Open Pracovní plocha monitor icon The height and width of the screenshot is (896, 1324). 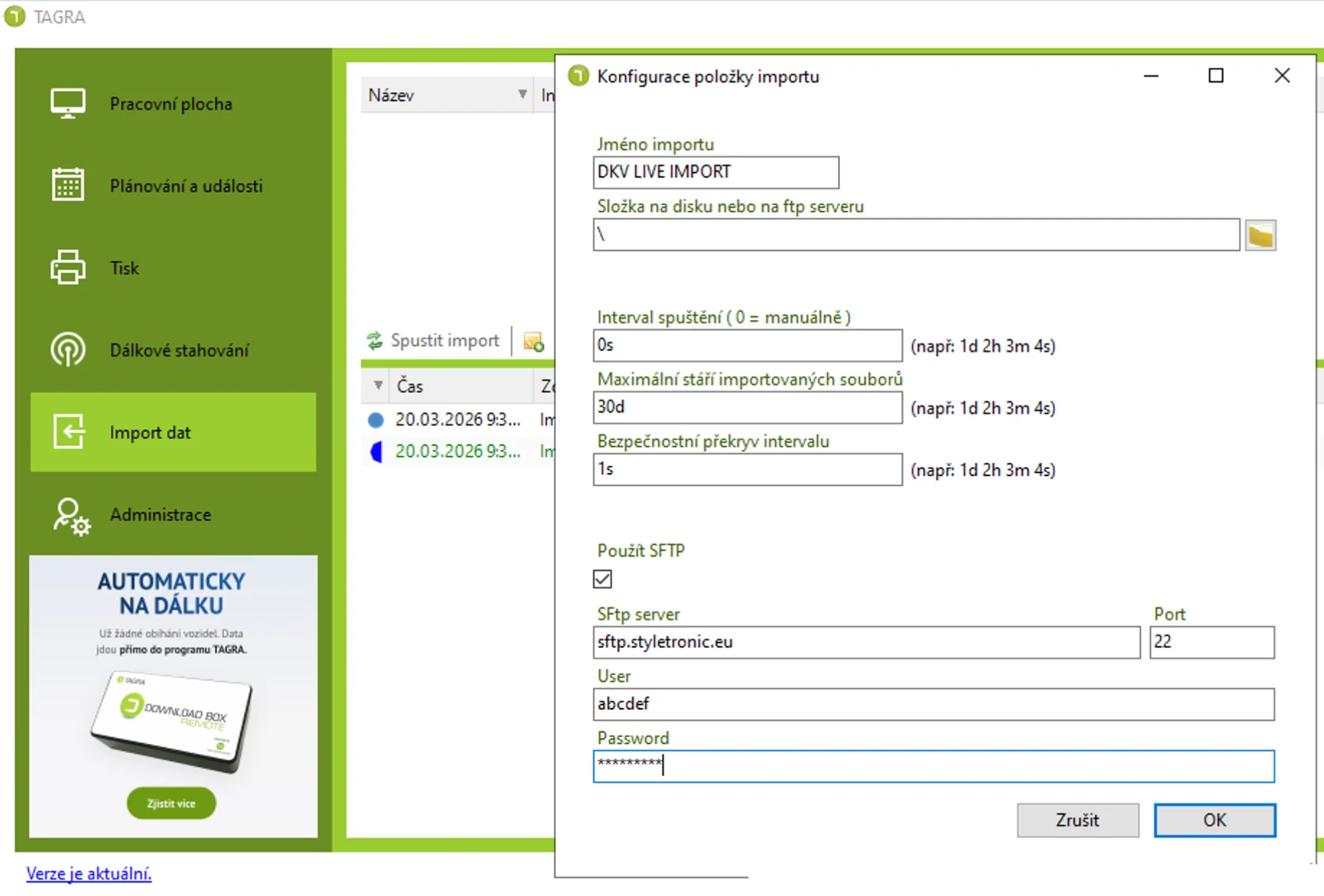68,104
